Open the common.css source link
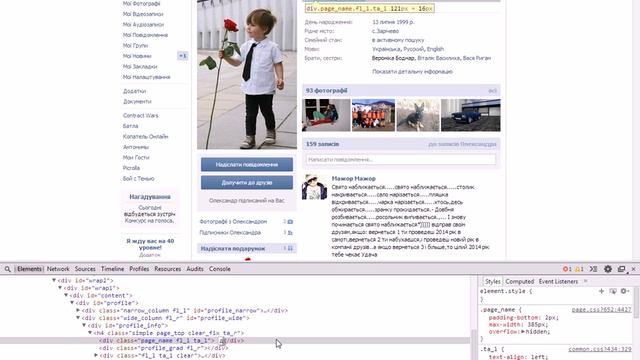 [600, 349]
